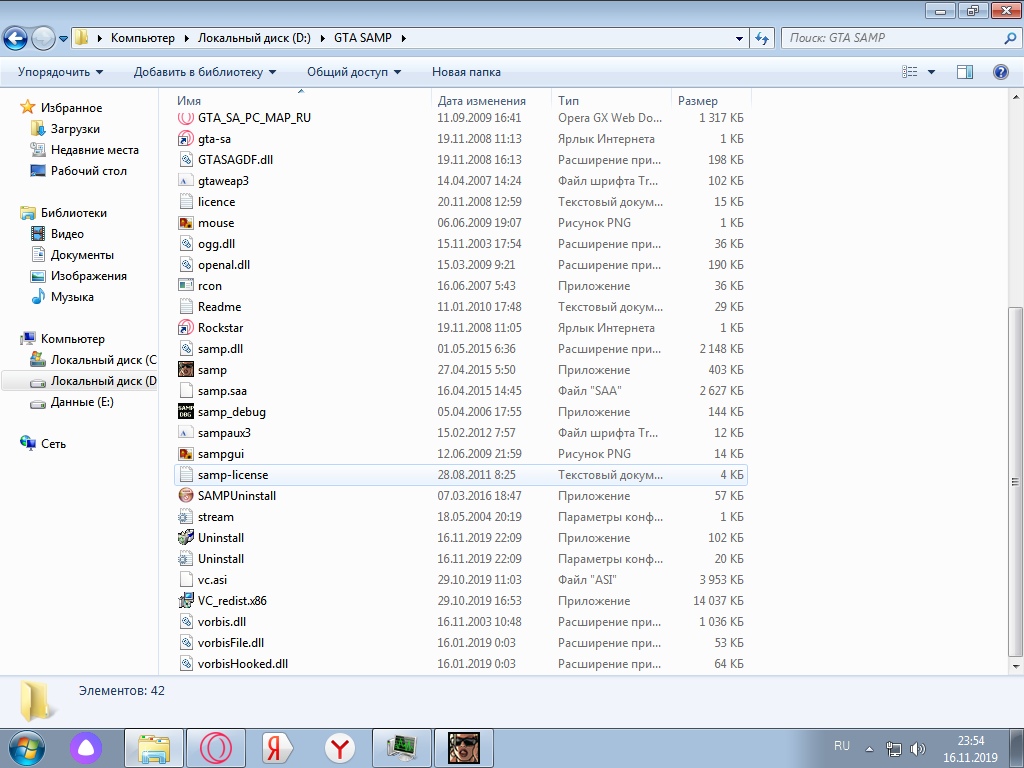Open the address bar history dropdown
Image resolution: width=1024 pixels, height=768 pixels.
pos(739,39)
